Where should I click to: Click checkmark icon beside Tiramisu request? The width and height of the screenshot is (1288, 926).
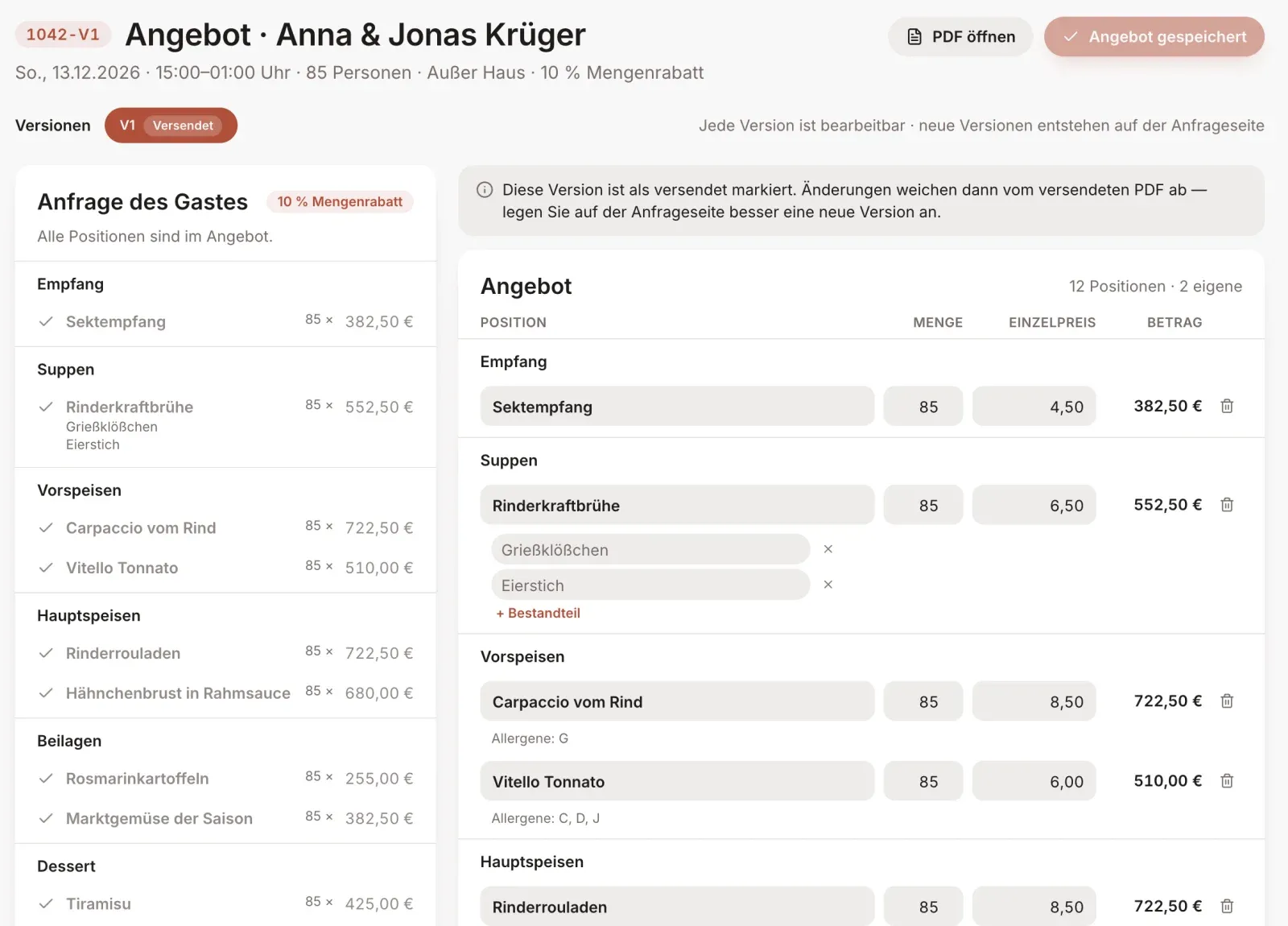pyautogui.click(x=47, y=903)
